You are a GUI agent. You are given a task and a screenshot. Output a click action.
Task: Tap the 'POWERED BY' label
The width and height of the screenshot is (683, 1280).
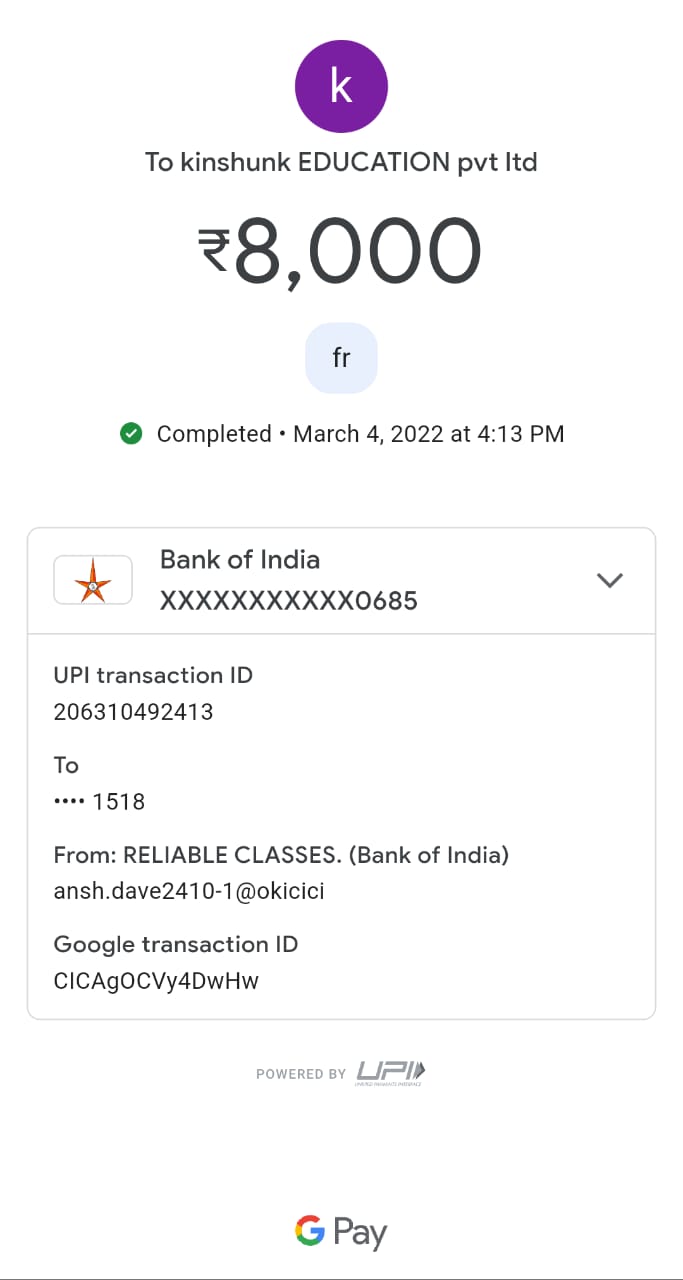301,1074
